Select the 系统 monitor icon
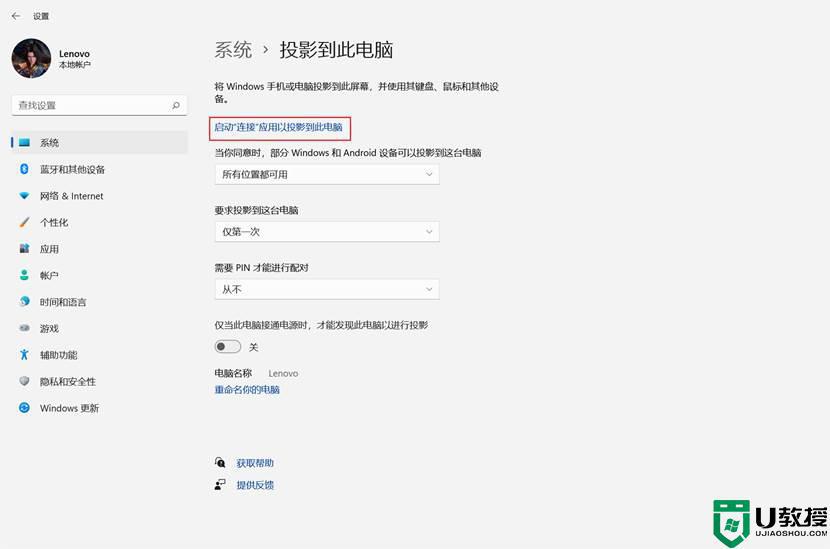 (x=24, y=142)
